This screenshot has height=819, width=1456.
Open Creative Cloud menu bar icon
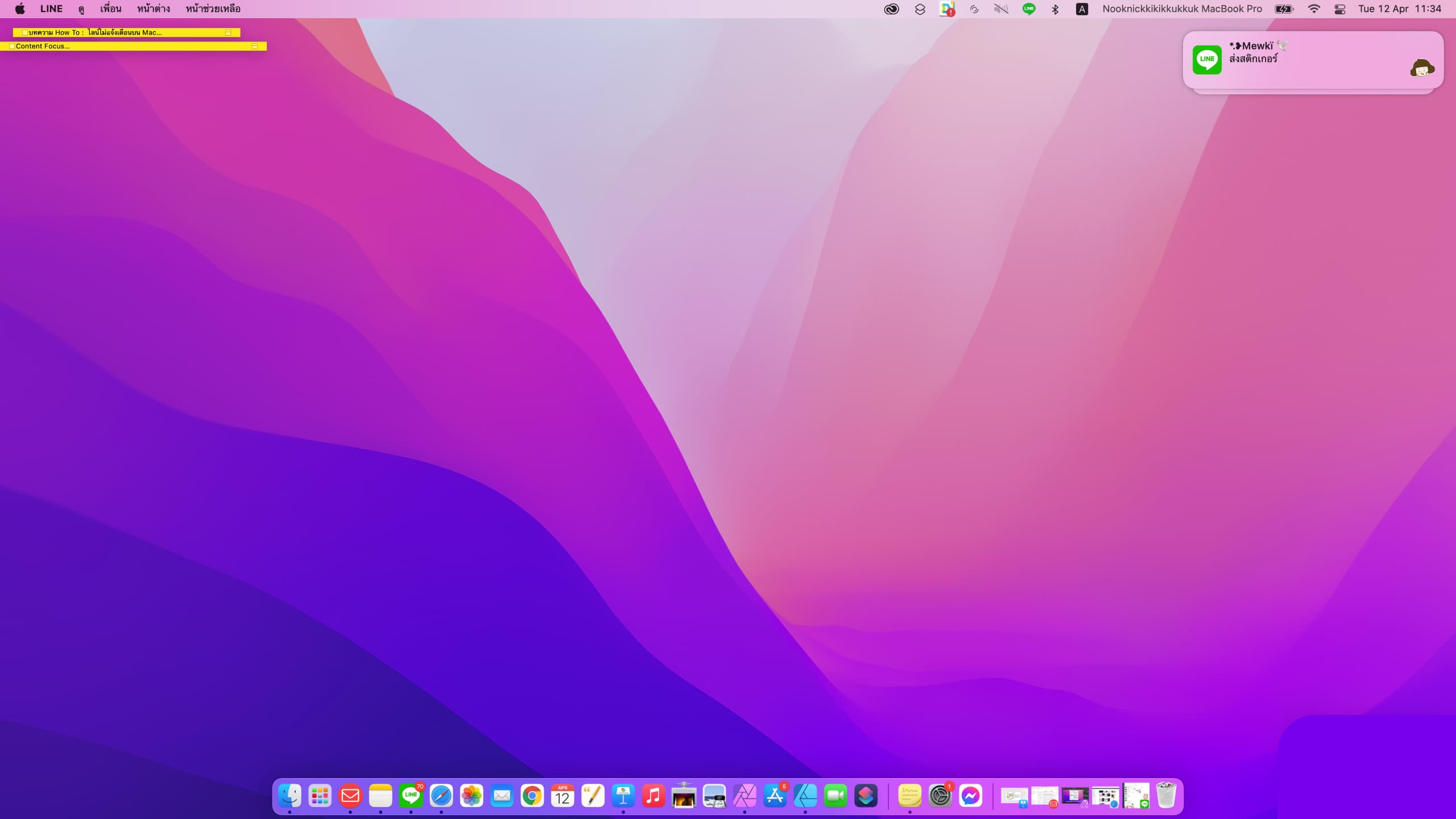[891, 9]
